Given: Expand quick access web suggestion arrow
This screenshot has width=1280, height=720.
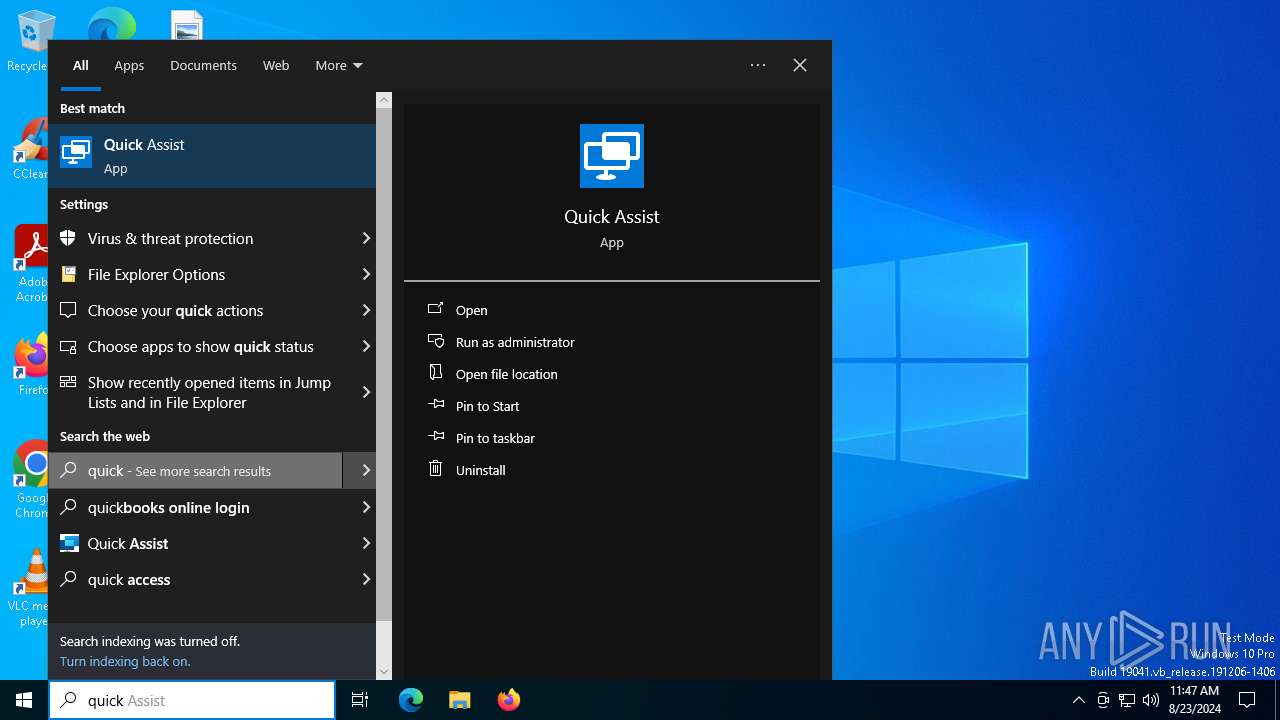Looking at the screenshot, I should click(366, 579).
